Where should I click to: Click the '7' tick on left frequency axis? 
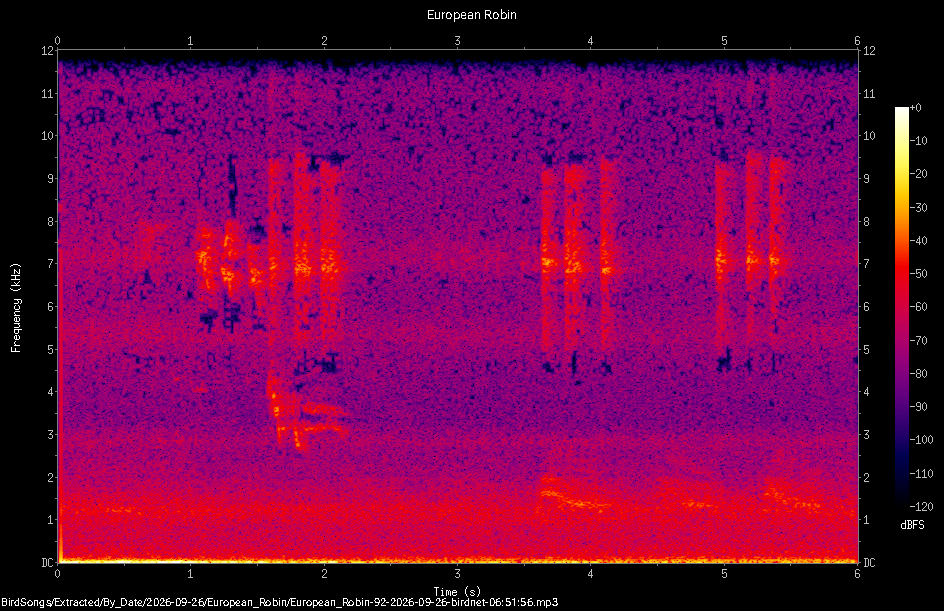click(x=50, y=264)
